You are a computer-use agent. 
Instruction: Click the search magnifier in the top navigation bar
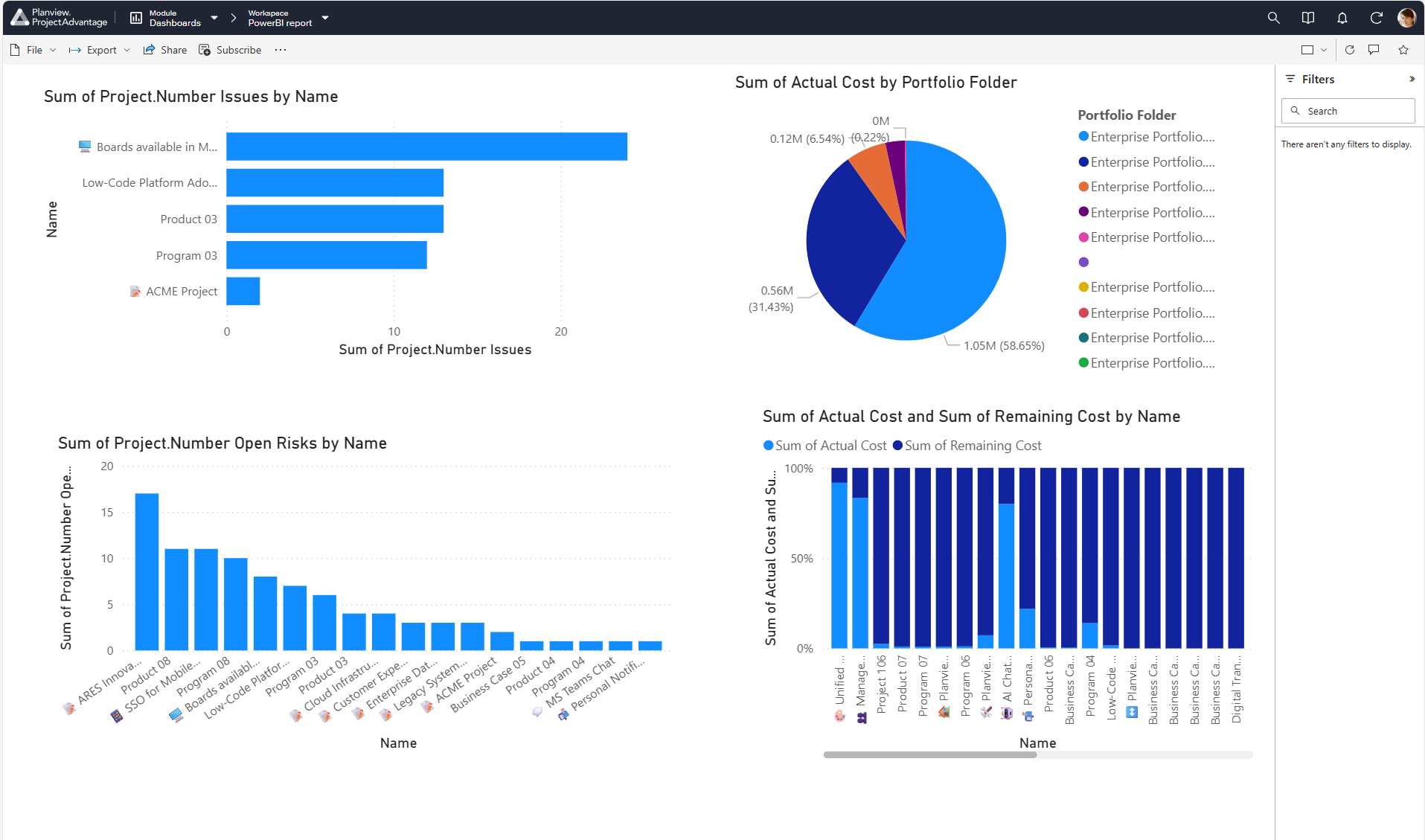tap(1273, 18)
